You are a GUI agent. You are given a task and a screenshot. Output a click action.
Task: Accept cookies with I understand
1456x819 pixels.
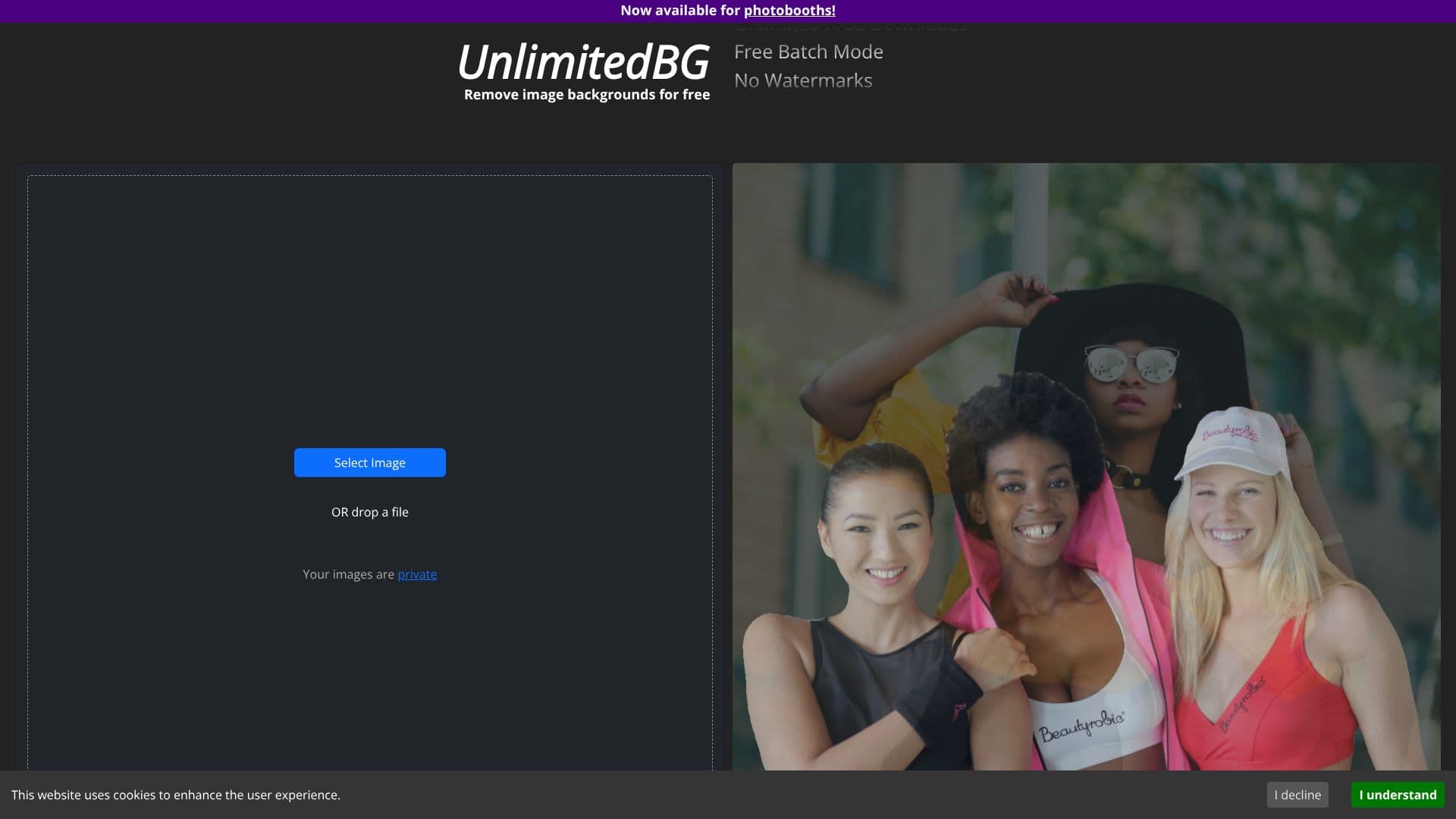tap(1398, 795)
